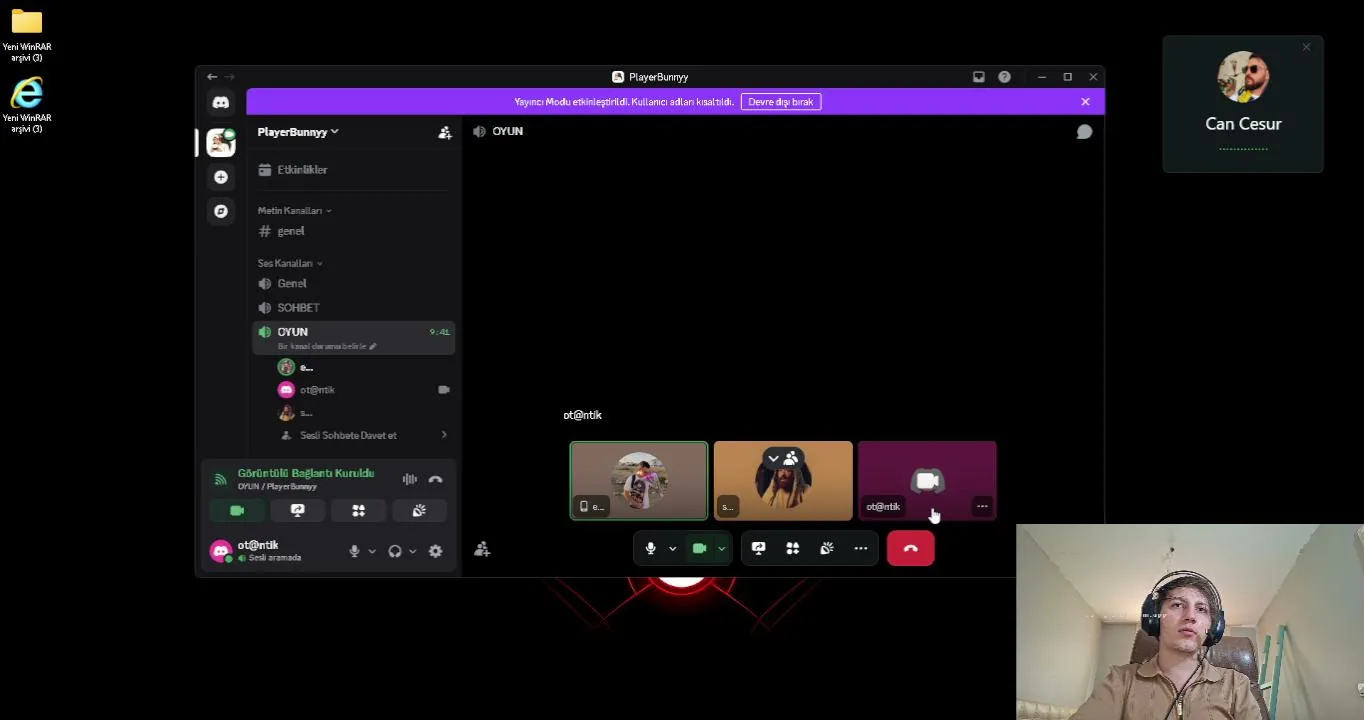The height and width of the screenshot is (720, 1364).
Task: Select the s... participant video tile
Action: [783, 481]
